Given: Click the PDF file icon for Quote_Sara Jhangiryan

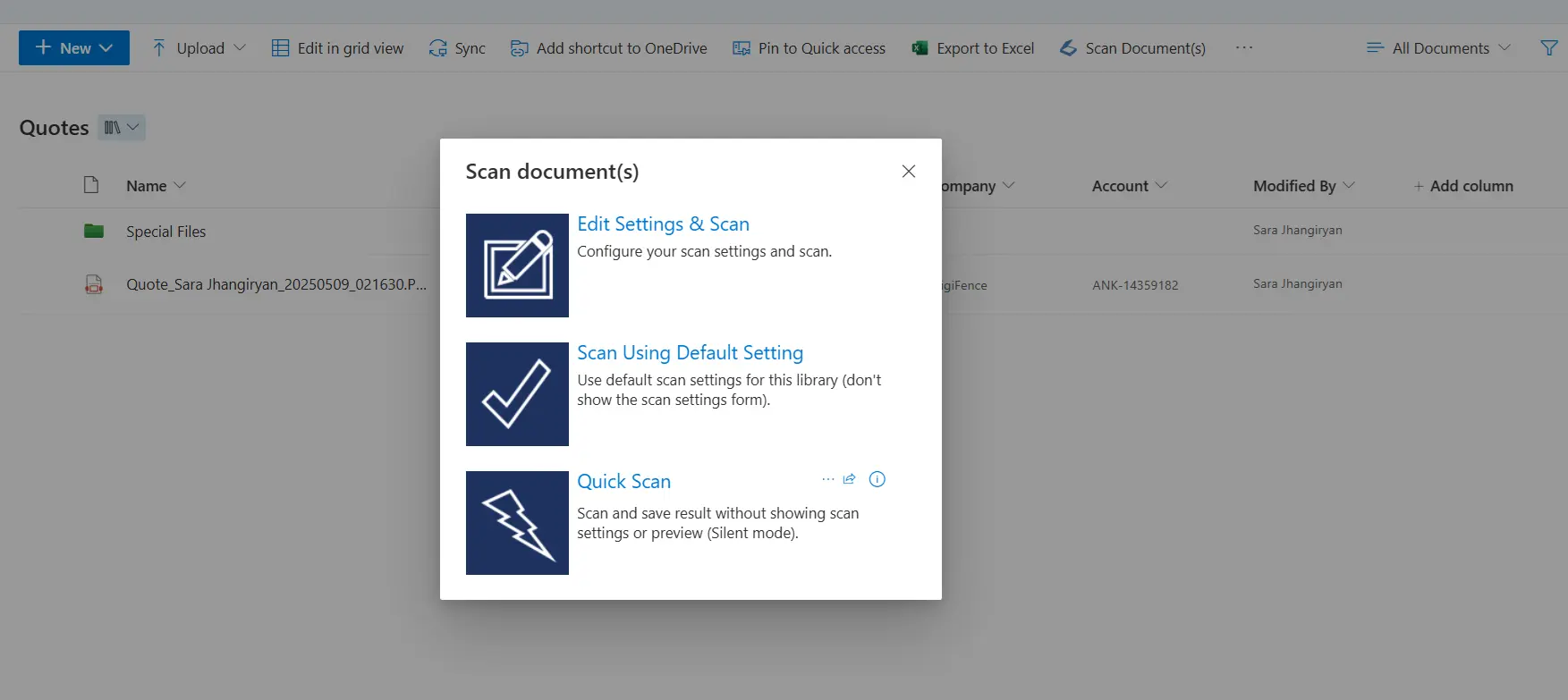Looking at the screenshot, I should [x=93, y=284].
